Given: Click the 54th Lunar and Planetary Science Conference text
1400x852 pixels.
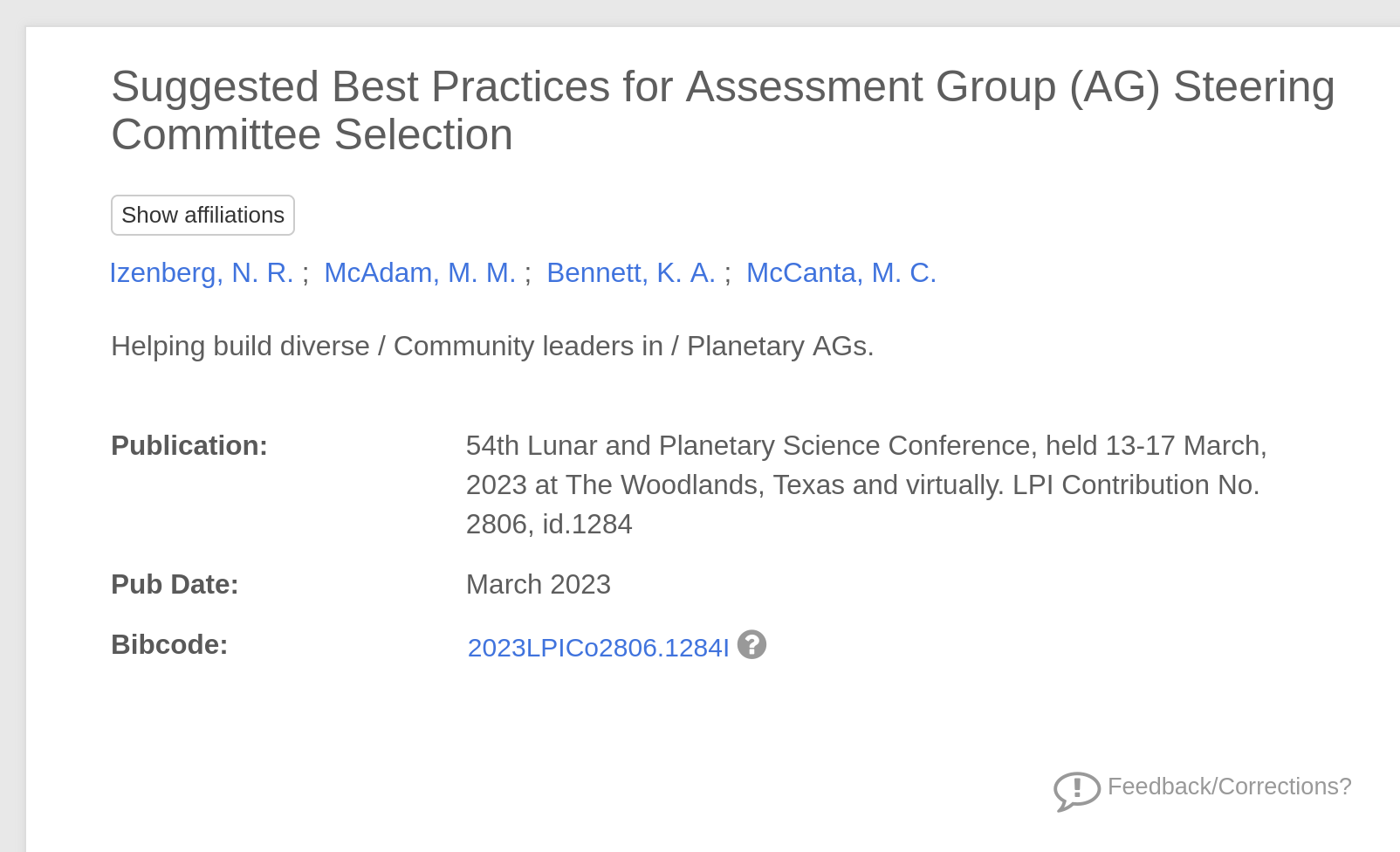Looking at the screenshot, I should 751,446.
